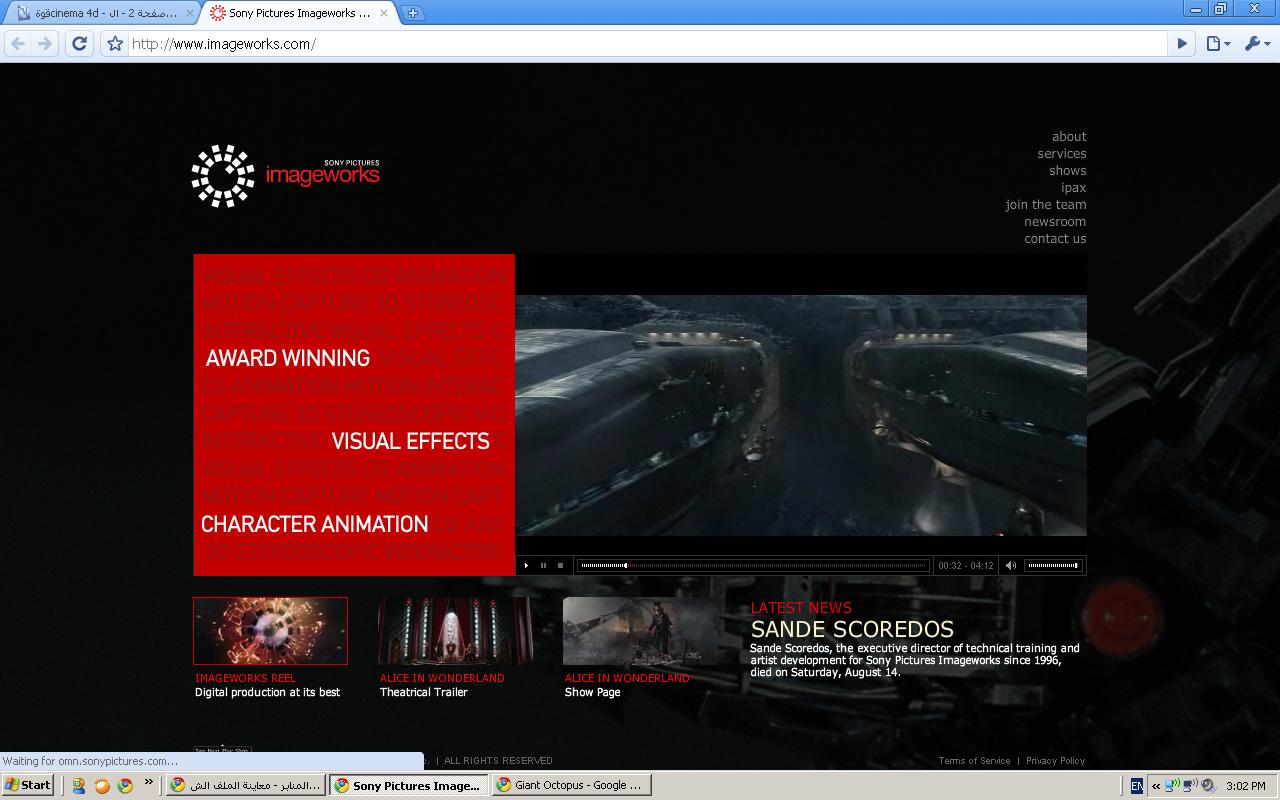Viewport: 1280px width, 800px height.
Task: Open the about page
Action: [x=1068, y=137]
